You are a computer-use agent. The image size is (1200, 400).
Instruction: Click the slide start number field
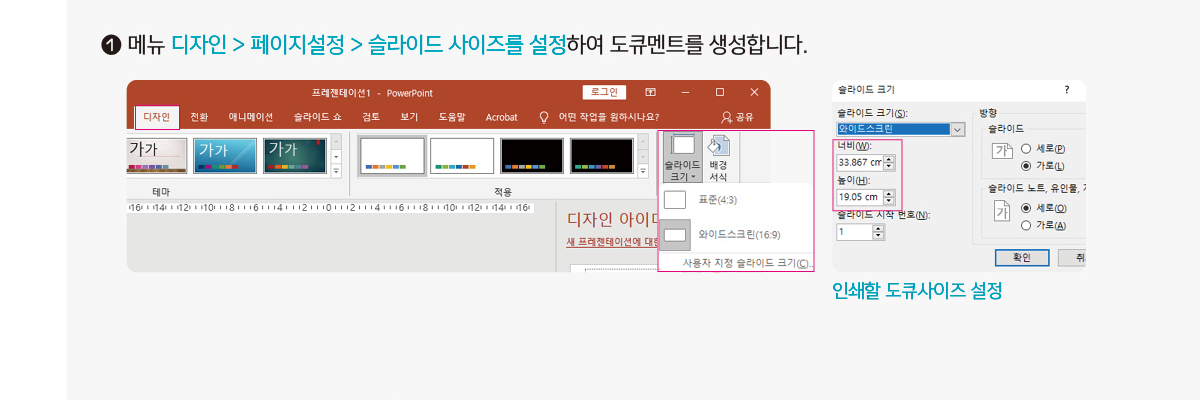(854, 231)
